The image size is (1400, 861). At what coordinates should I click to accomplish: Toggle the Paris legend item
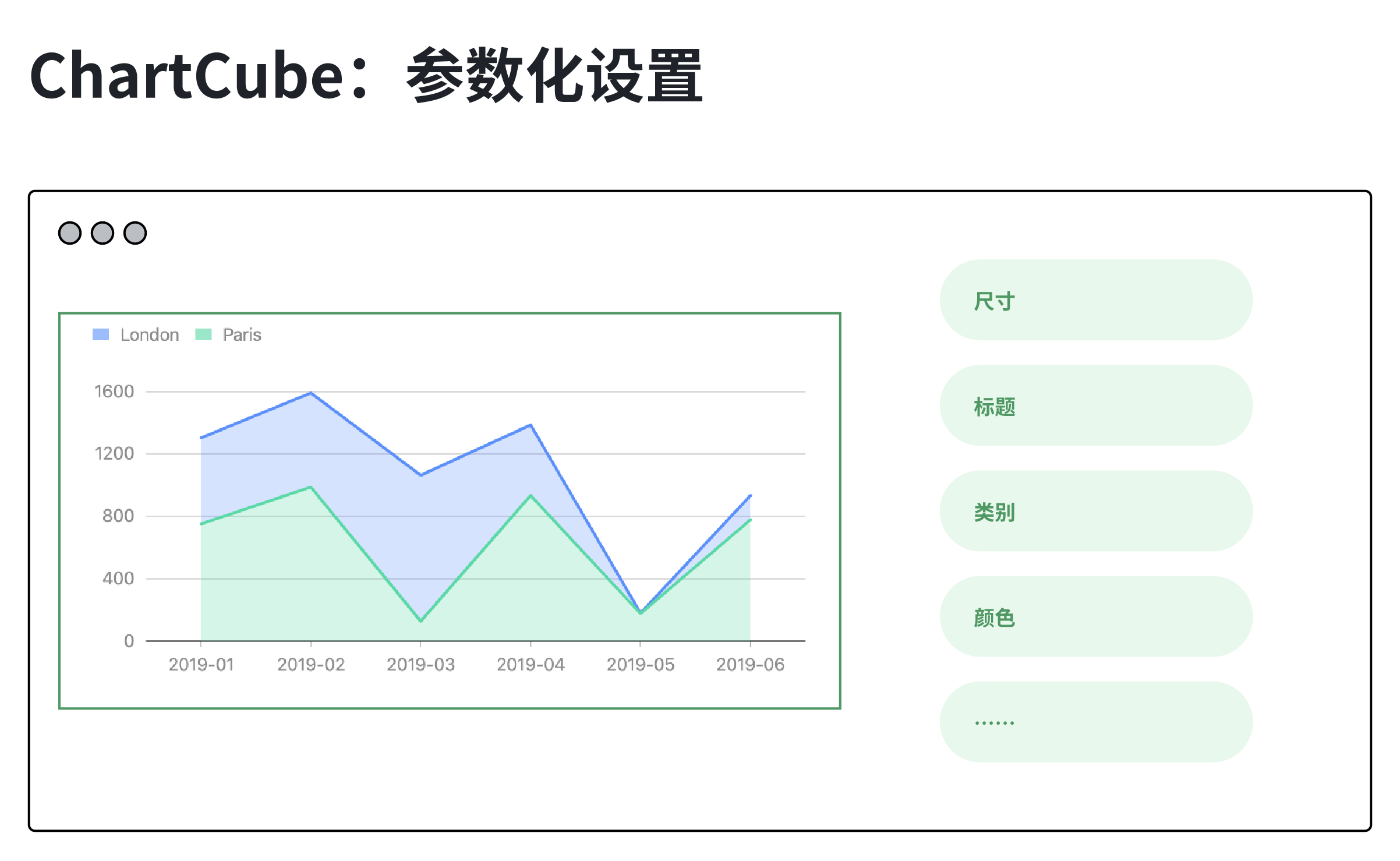[x=228, y=335]
